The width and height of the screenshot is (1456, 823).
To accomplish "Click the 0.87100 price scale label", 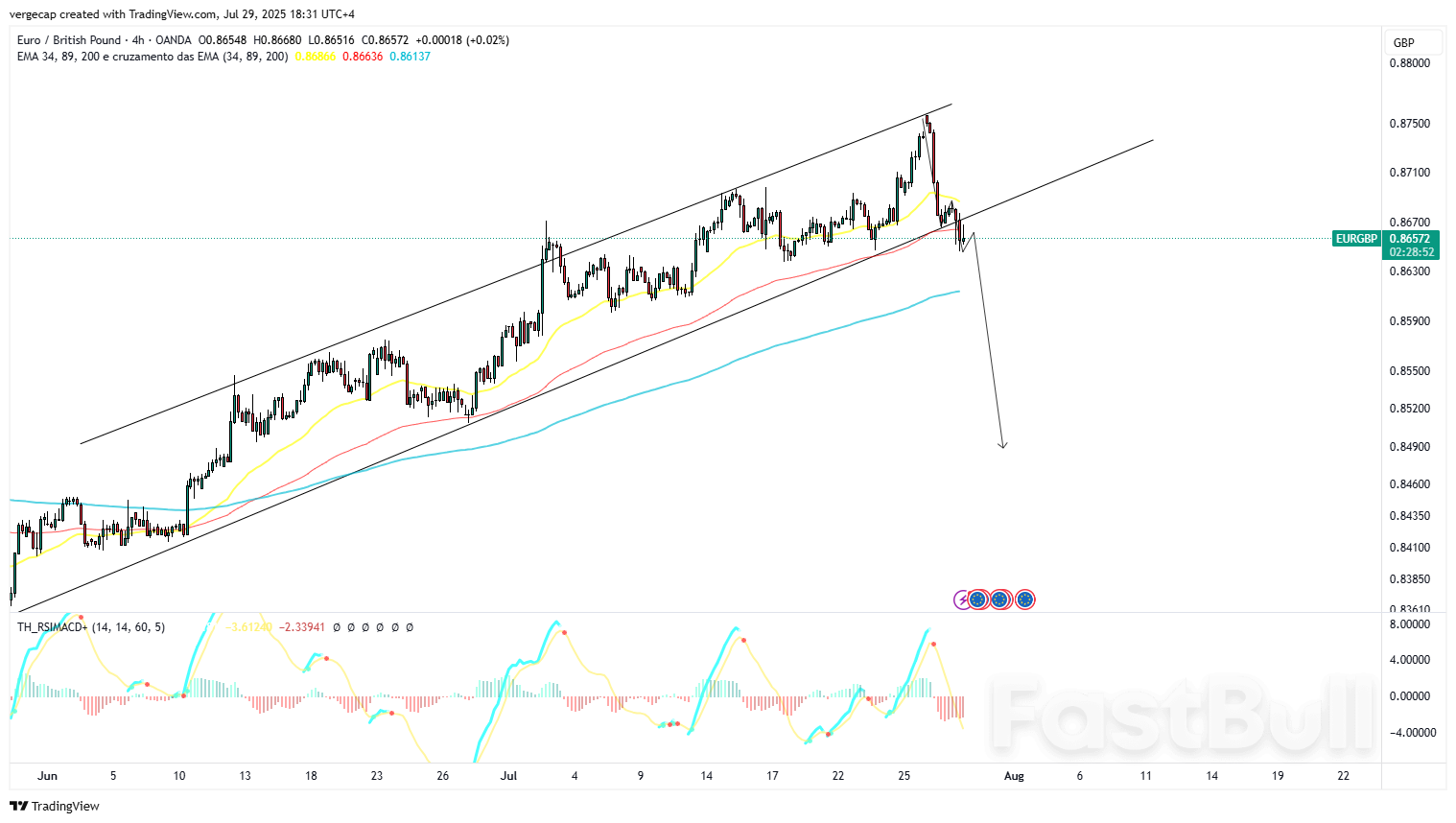I will pos(1409,173).
